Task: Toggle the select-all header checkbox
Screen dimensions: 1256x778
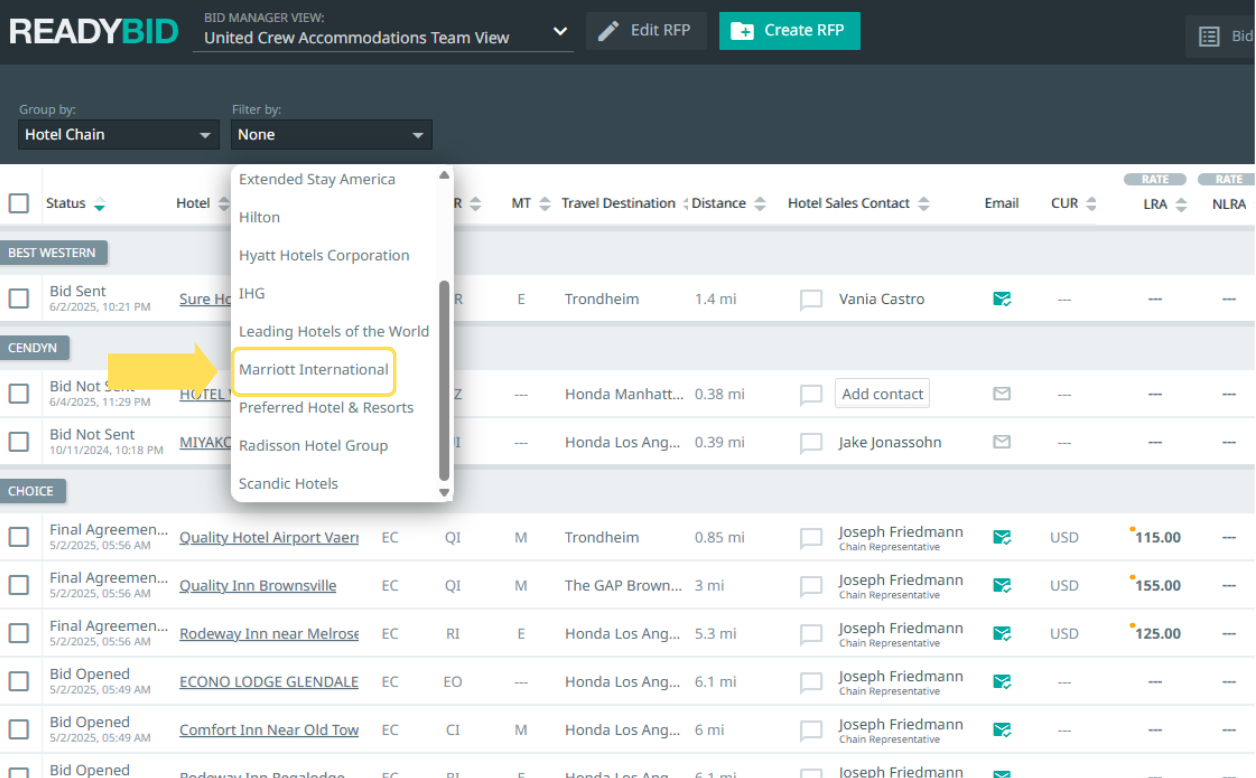Action: point(19,204)
